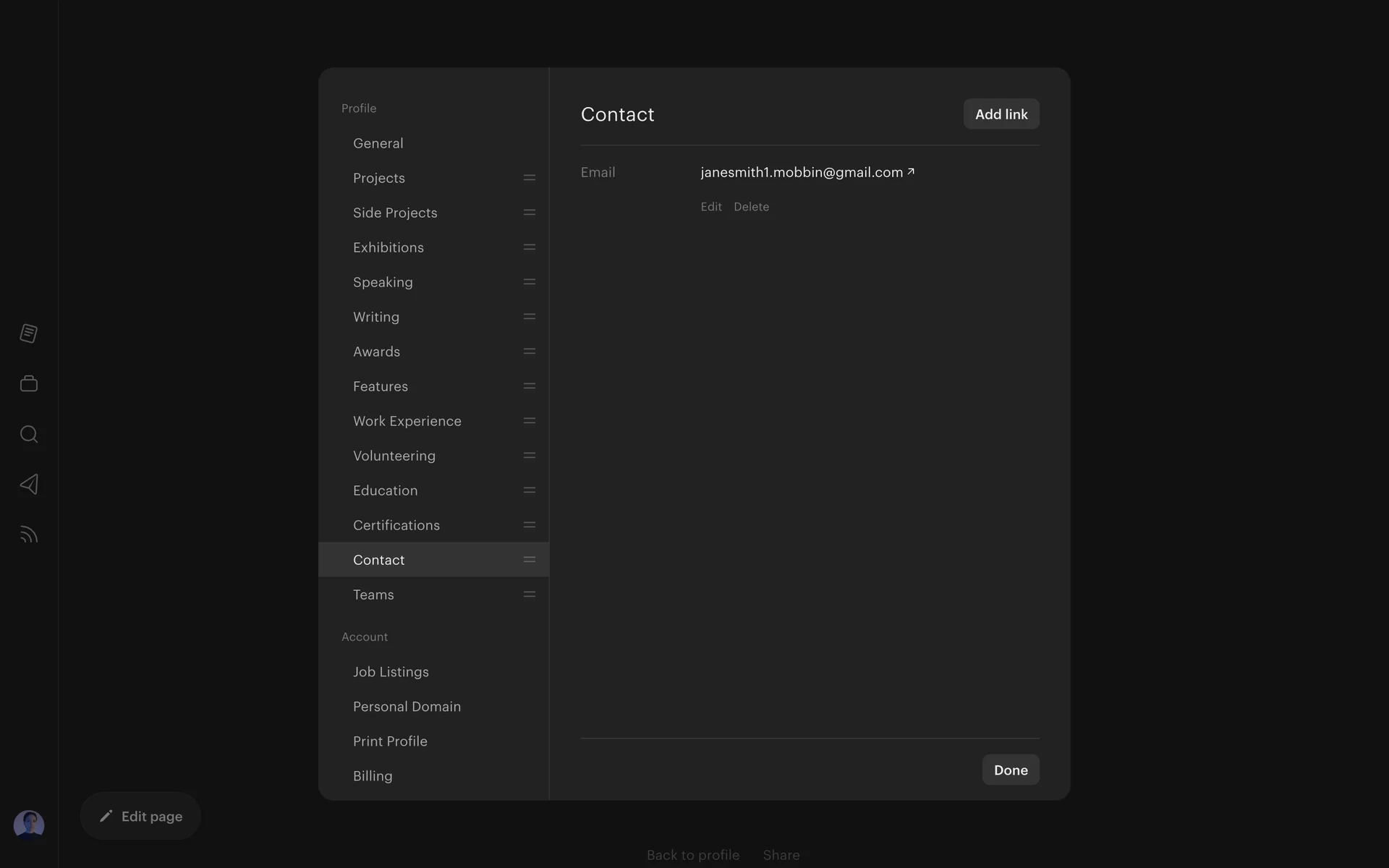1389x868 pixels.
Task: Open the Personal Domain settings
Action: 407,707
